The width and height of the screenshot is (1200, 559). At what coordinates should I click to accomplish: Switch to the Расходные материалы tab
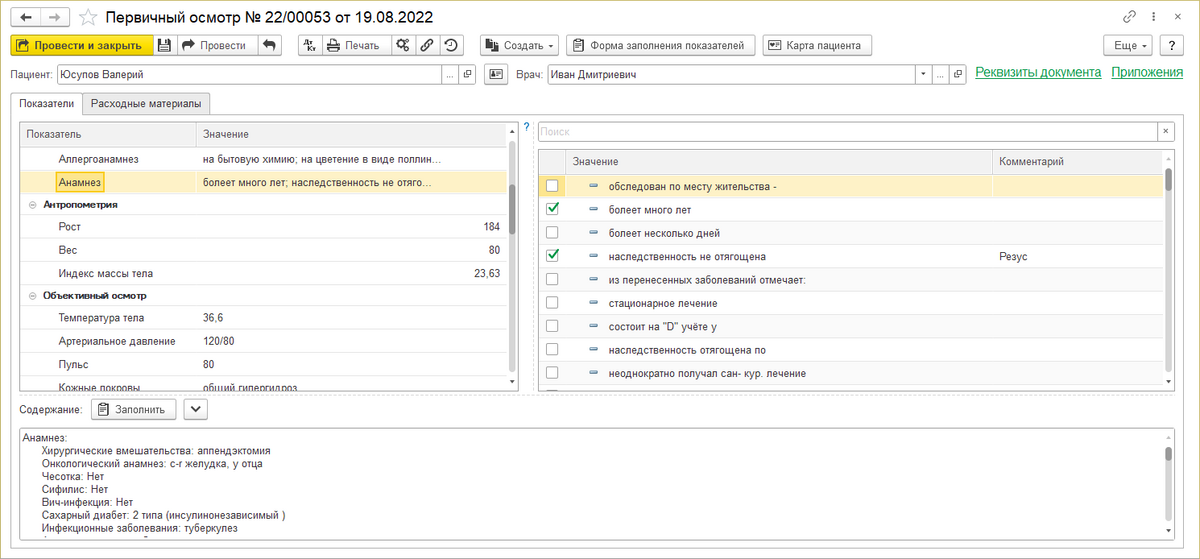[146, 103]
